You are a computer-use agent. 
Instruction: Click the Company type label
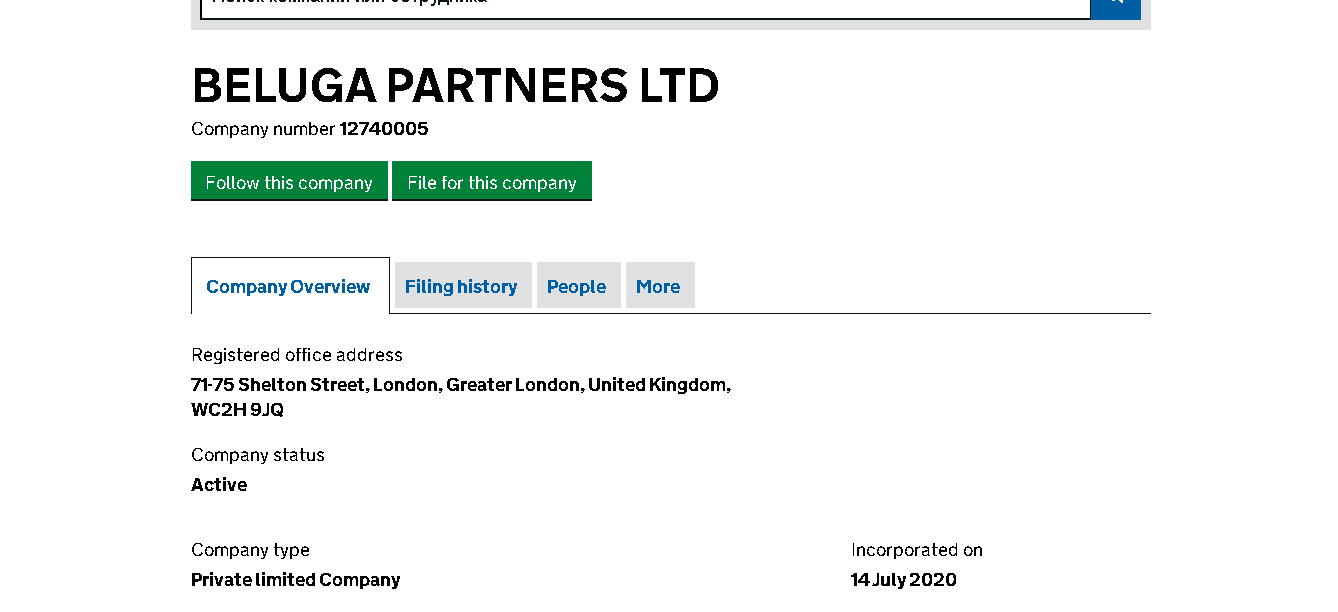coord(250,550)
